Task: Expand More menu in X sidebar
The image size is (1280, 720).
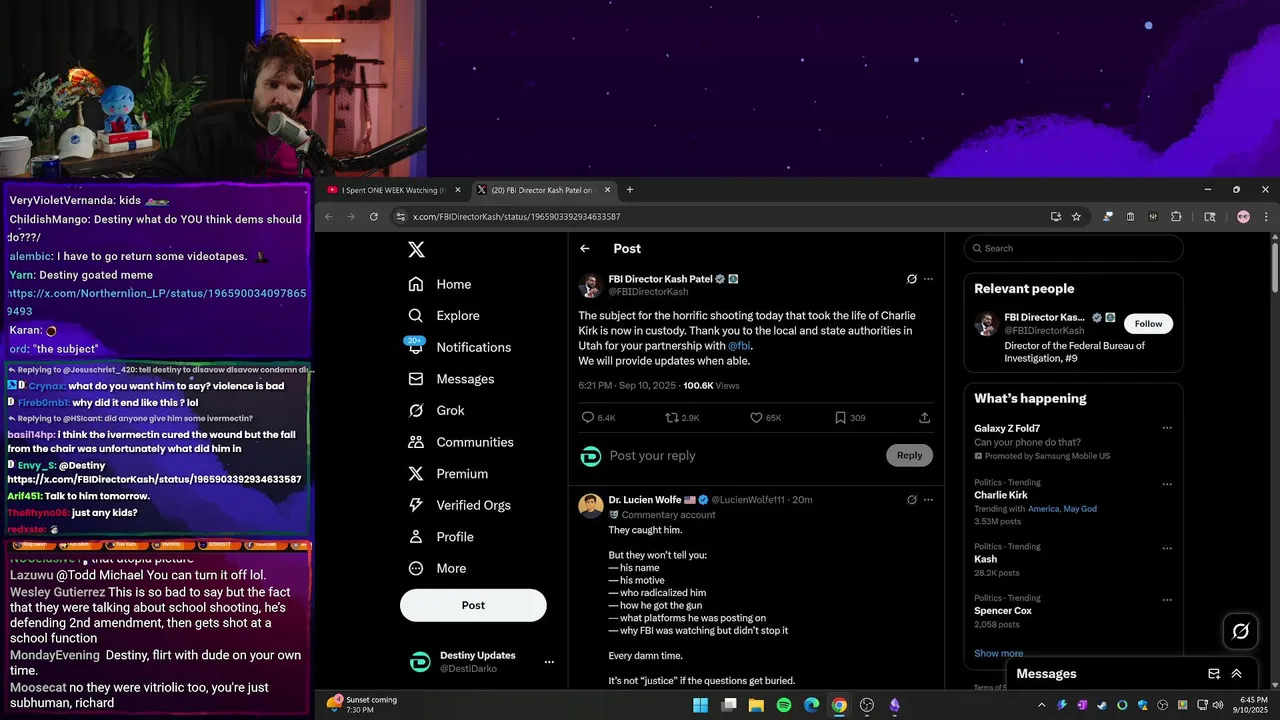Action: 437,568
